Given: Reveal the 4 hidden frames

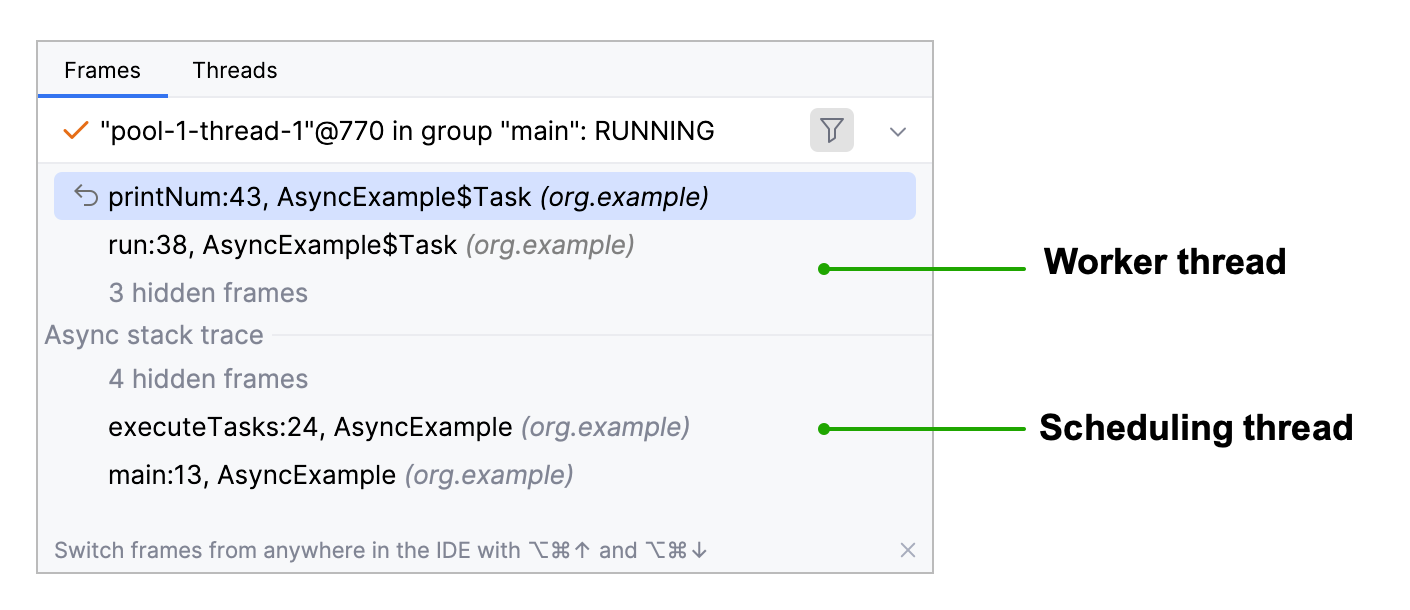Looking at the screenshot, I should click(x=208, y=378).
